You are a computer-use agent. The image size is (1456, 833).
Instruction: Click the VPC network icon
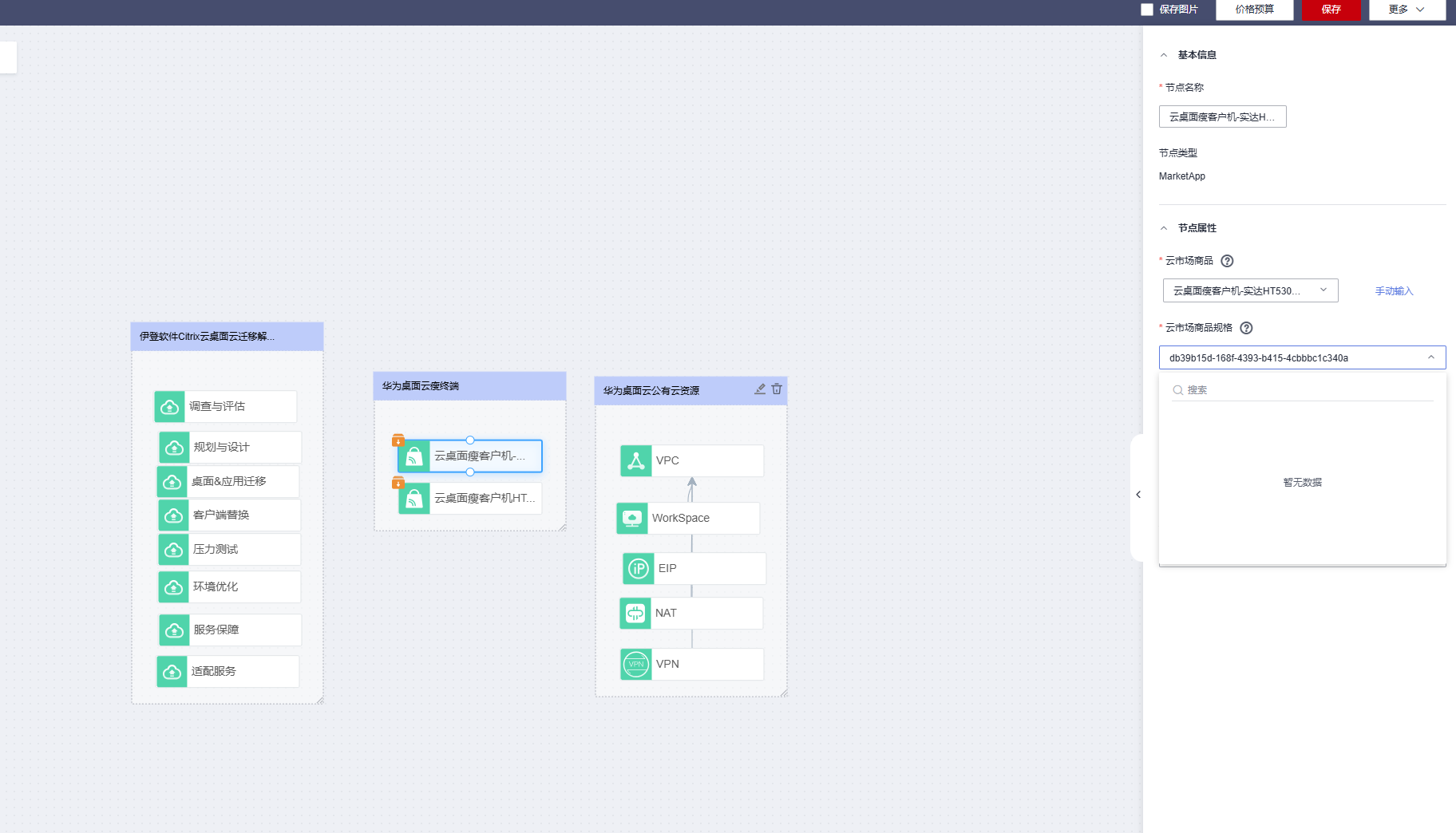pyautogui.click(x=636, y=461)
